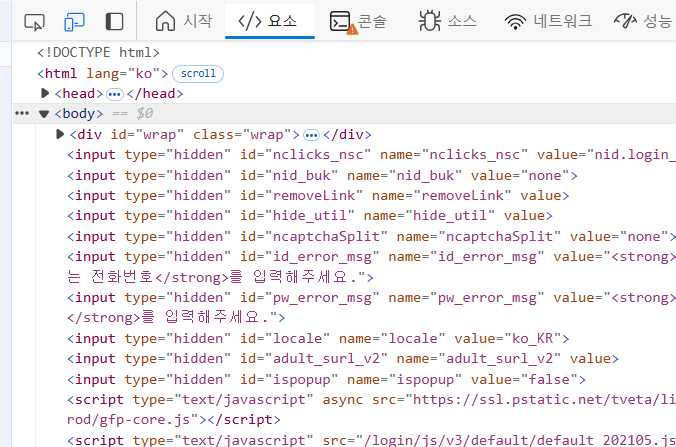Select the html lang="ko" element
Image resolution: width=676 pixels, height=447 pixels.
[x=103, y=73]
